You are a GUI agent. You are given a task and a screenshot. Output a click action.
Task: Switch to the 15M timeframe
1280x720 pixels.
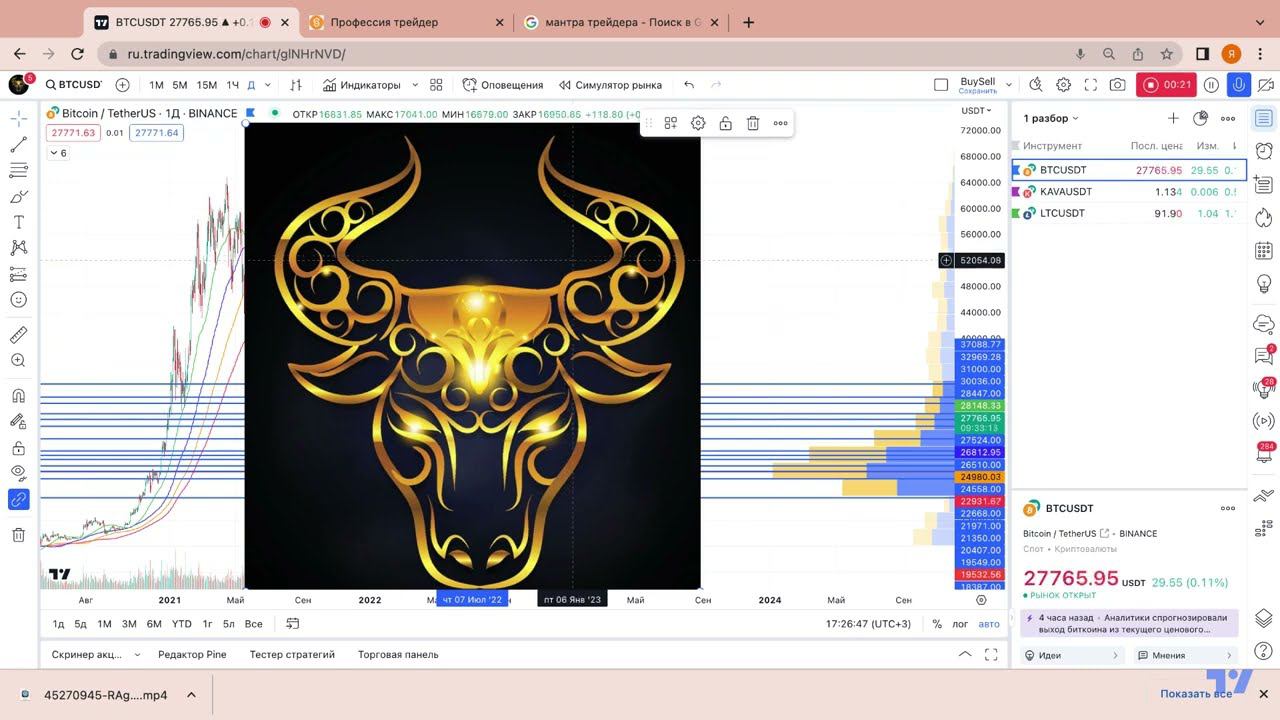206,85
